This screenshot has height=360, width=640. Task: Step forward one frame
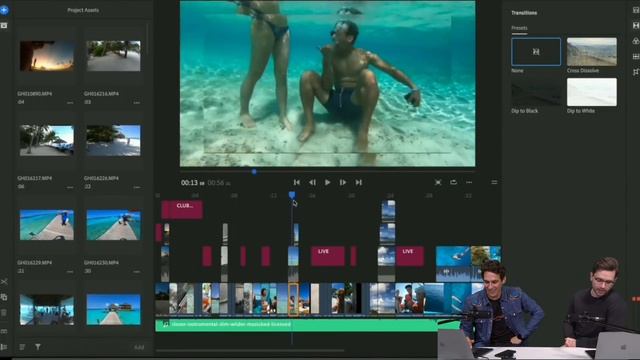point(343,182)
